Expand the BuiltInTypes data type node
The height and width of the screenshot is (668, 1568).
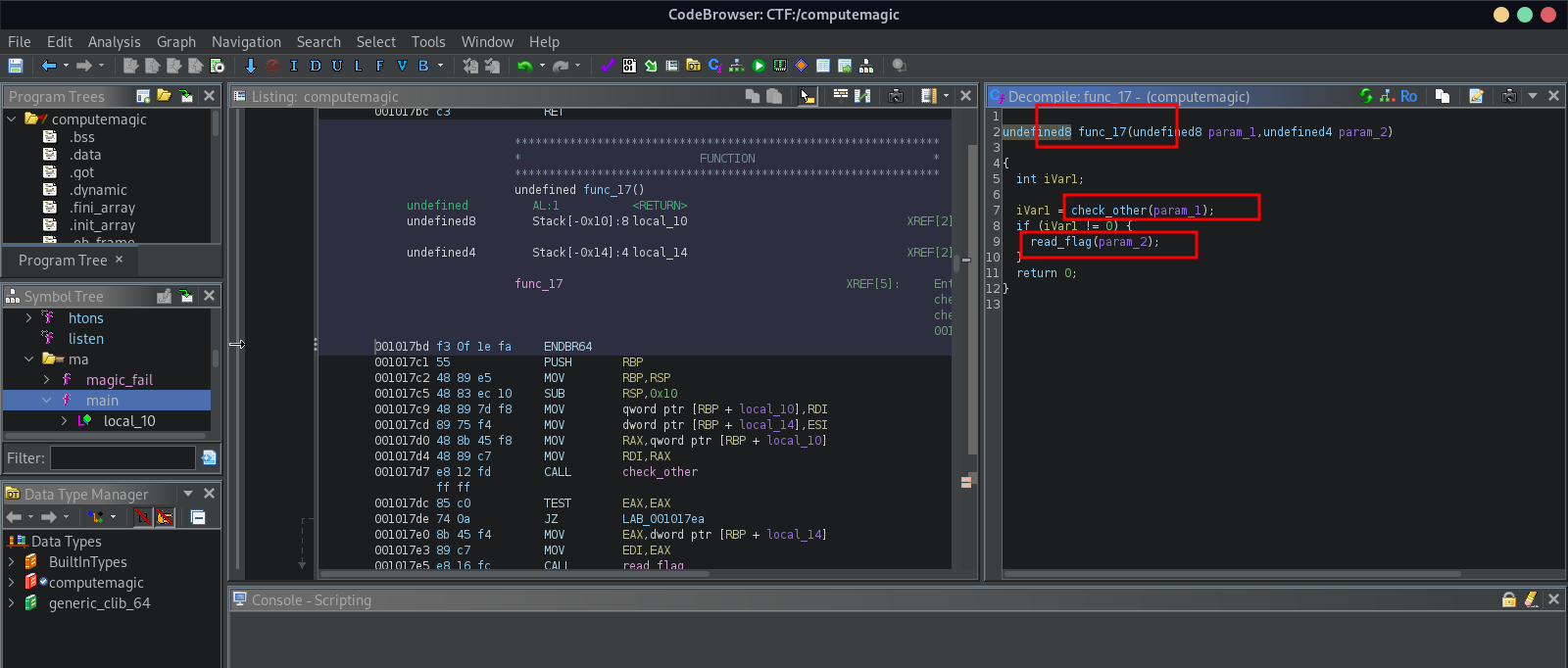12,562
